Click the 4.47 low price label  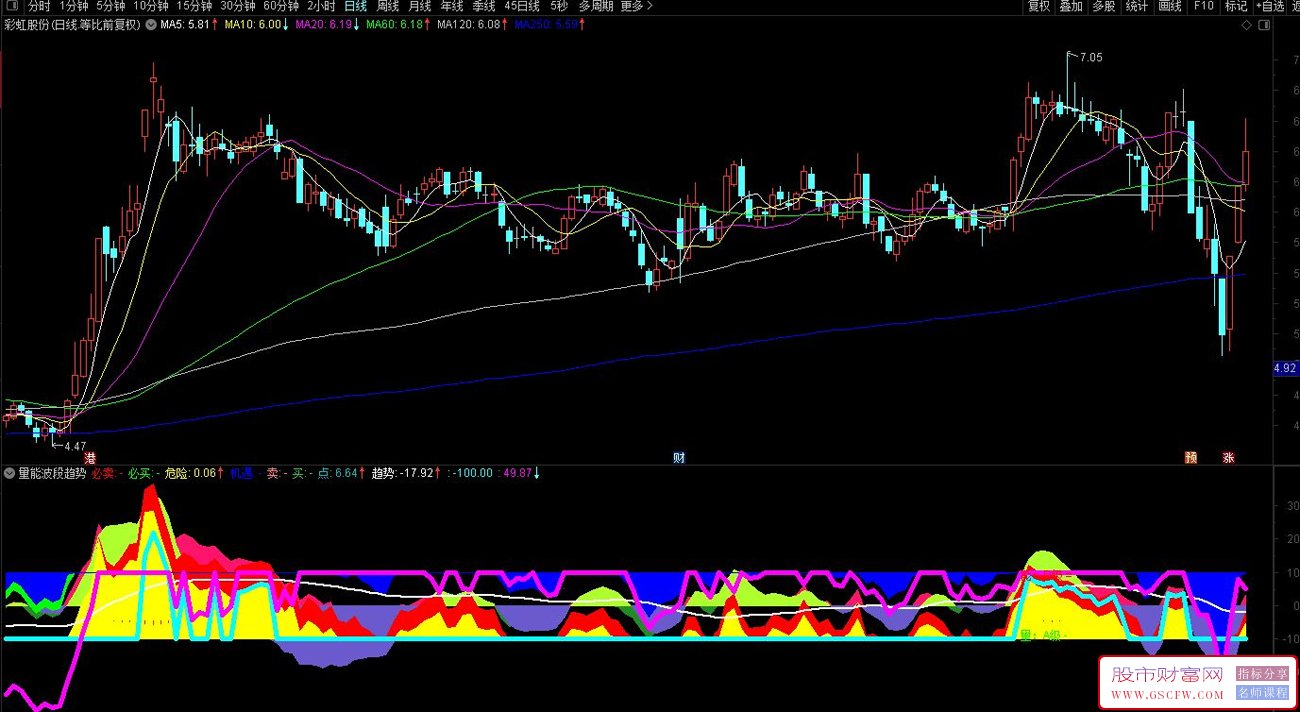(x=75, y=446)
